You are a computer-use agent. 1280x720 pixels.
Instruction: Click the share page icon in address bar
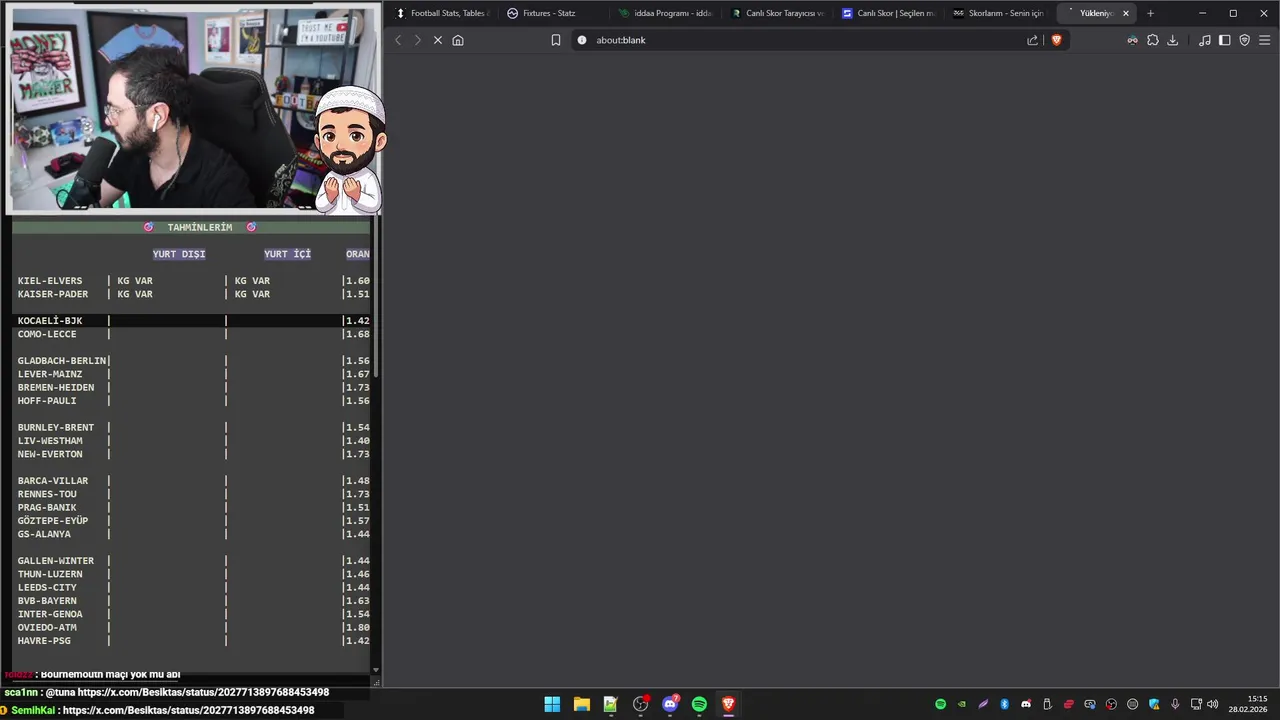click(1033, 40)
